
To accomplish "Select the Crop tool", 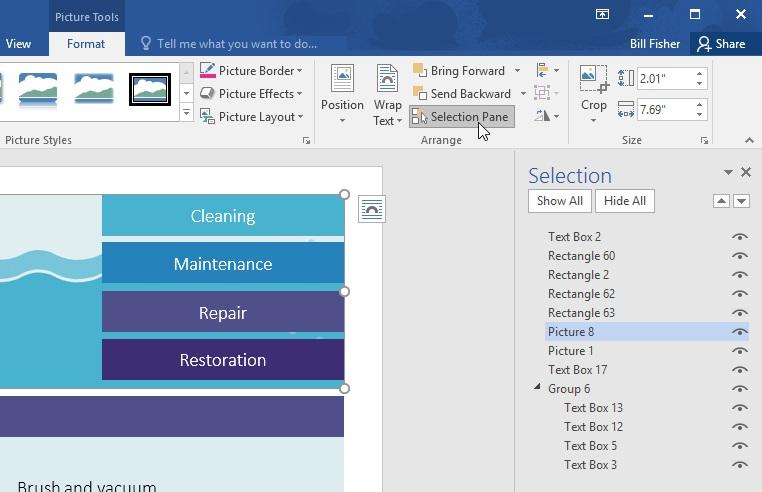I will click(x=593, y=94).
